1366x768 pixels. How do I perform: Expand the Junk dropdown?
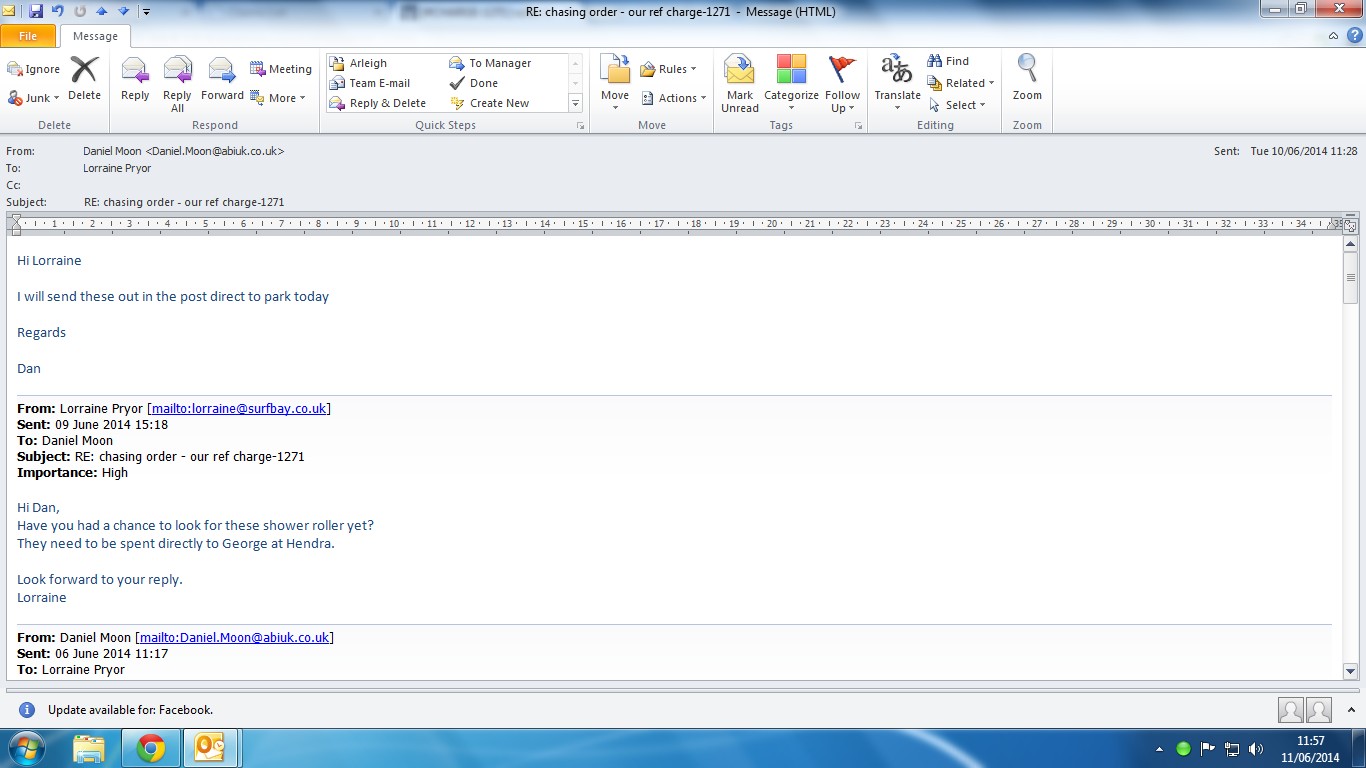pos(36,98)
